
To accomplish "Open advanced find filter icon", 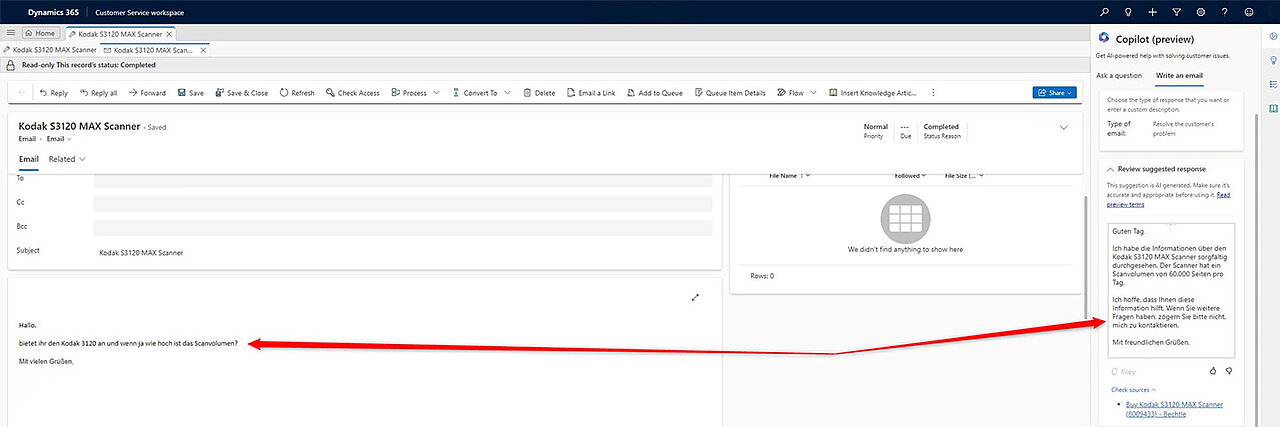I will pos(1177,12).
